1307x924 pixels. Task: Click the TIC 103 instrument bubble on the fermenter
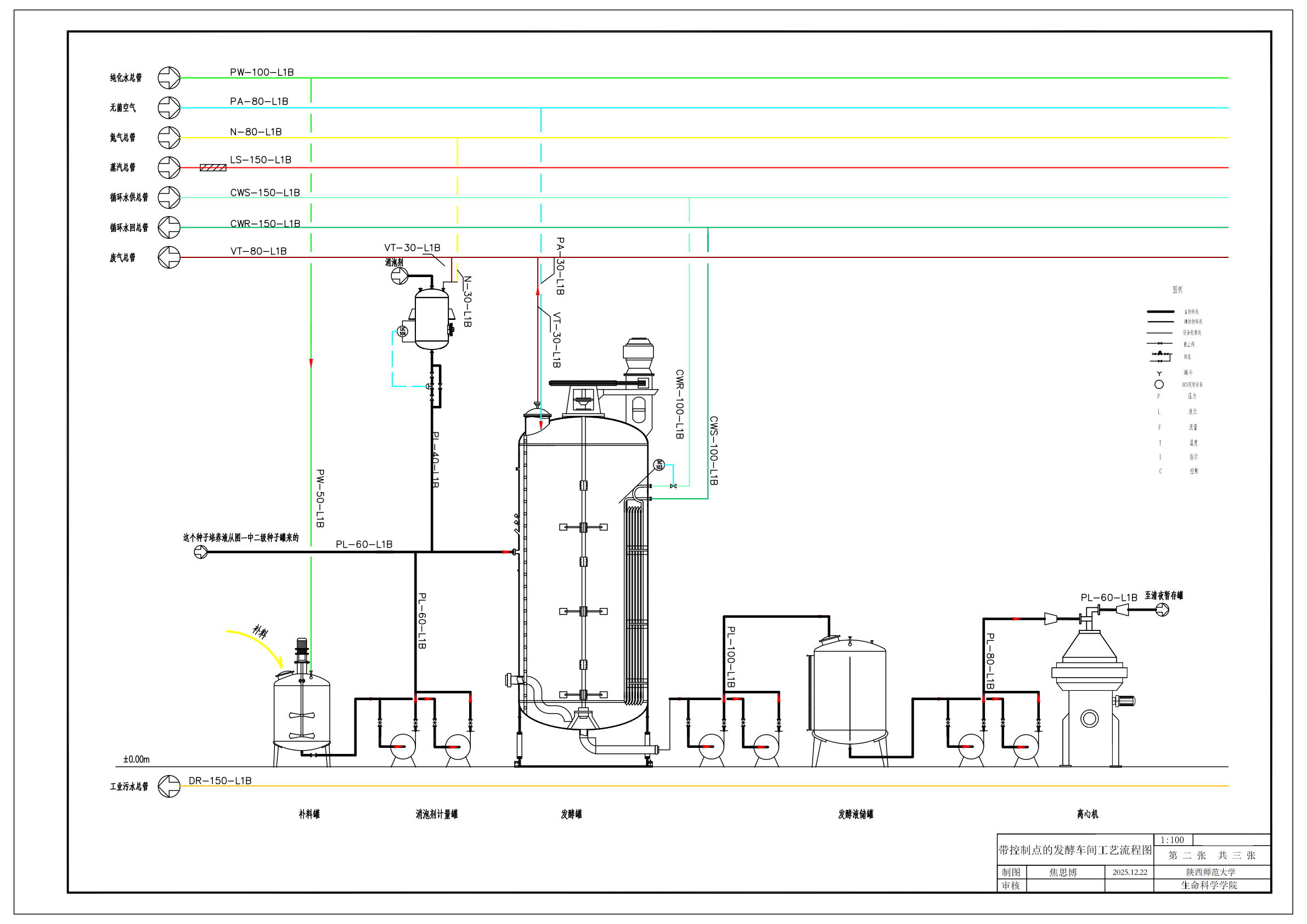659,465
